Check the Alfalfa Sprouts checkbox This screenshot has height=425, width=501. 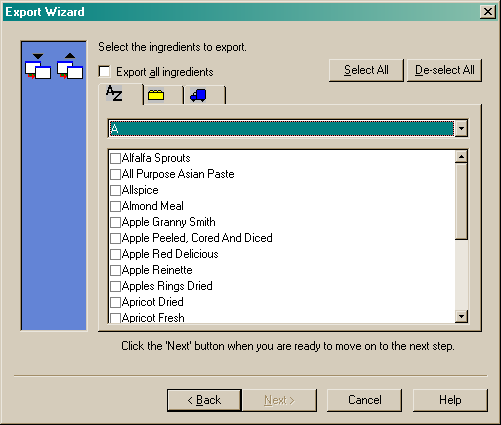(x=115, y=158)
